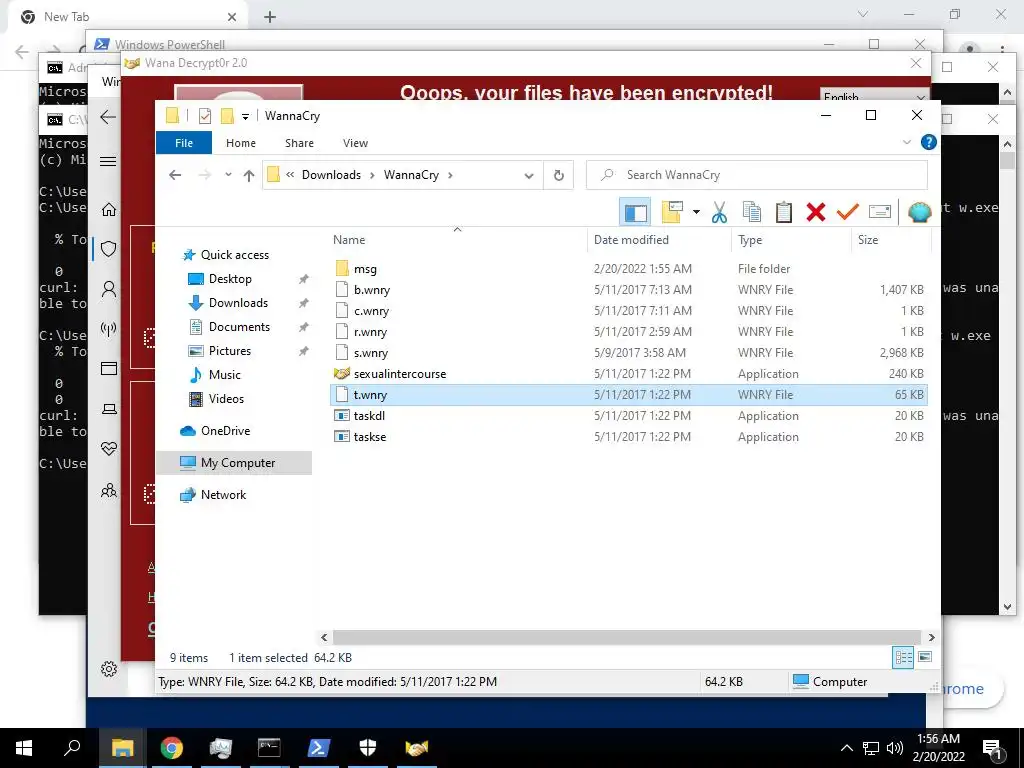Open the address bar history dropdown
1024x768 pixels.
[x=529, y=175]
